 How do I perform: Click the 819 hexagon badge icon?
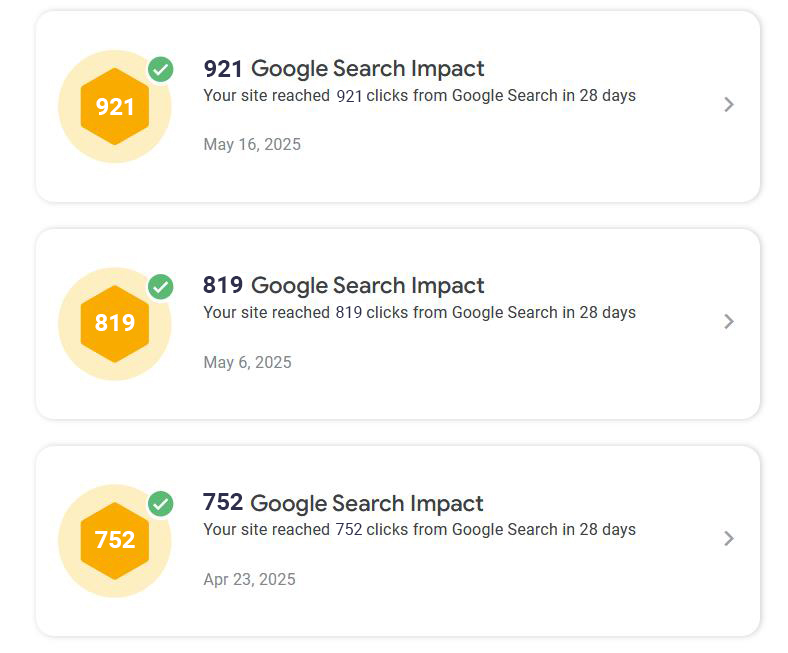point(115,323)
